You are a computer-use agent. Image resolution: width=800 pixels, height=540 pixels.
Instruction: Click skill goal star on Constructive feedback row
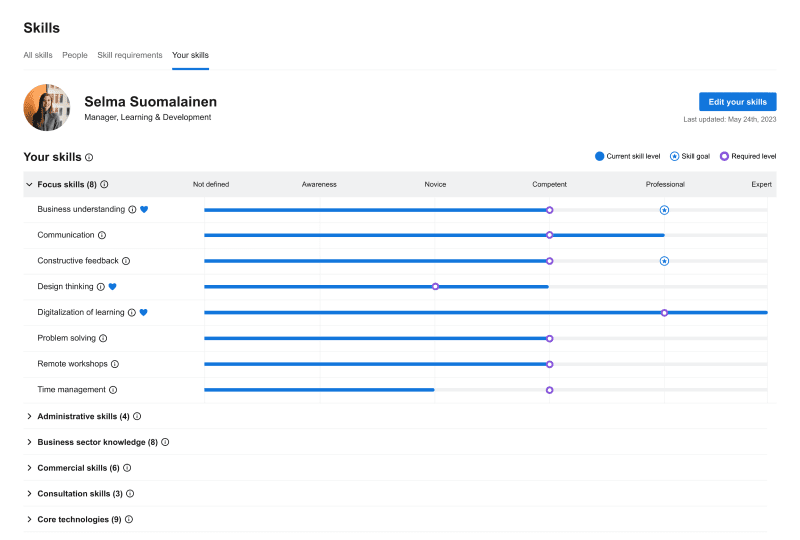tap(664, 261)
